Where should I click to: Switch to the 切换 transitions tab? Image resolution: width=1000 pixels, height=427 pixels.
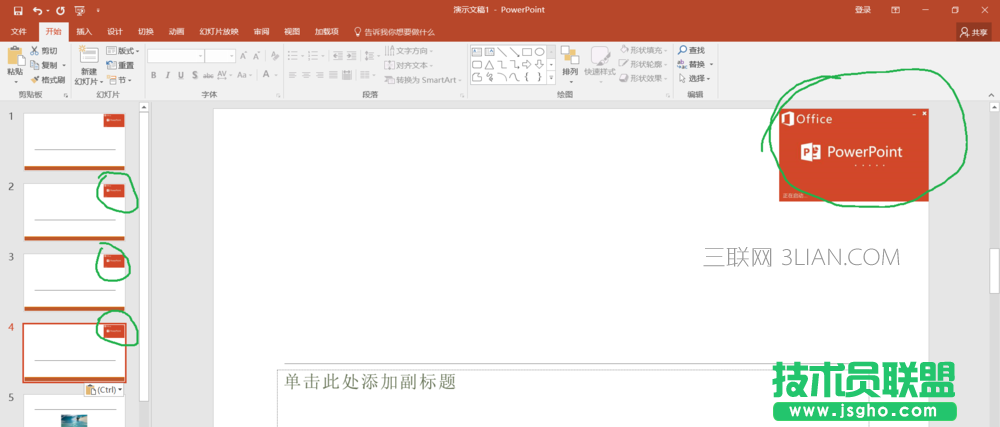(146, 32)
